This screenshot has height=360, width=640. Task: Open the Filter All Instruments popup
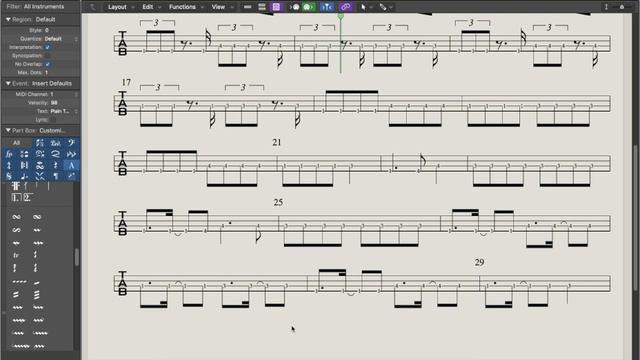click(x=44, y=7)
